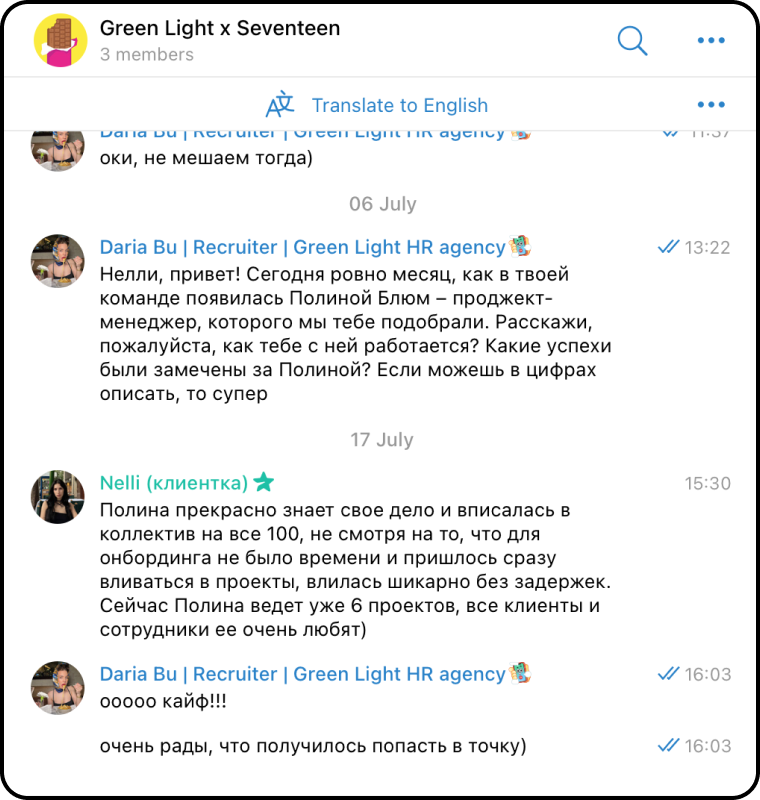Viewport: 760px width, 800px height.
Task: Select the 17 July date separator
Action: point(382,440)
